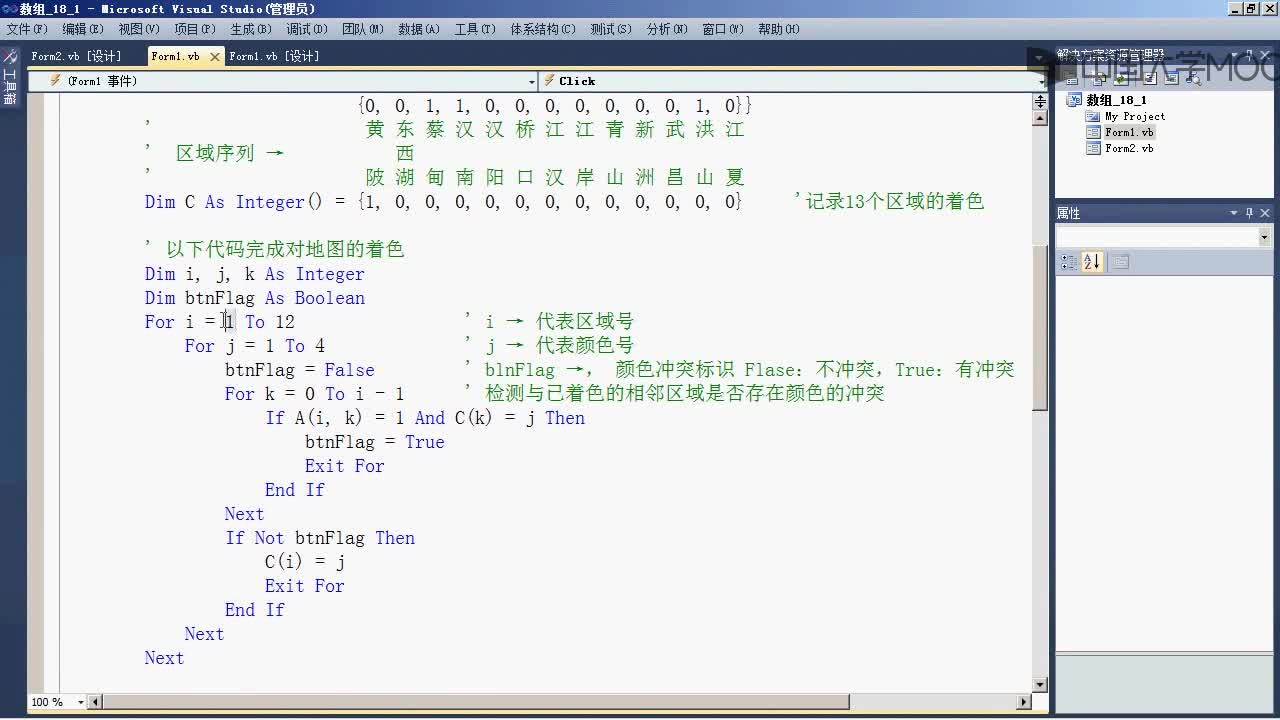The image size is (1280, 720).
Task: Open the 测试(S) menu
Action: point(611,29)
